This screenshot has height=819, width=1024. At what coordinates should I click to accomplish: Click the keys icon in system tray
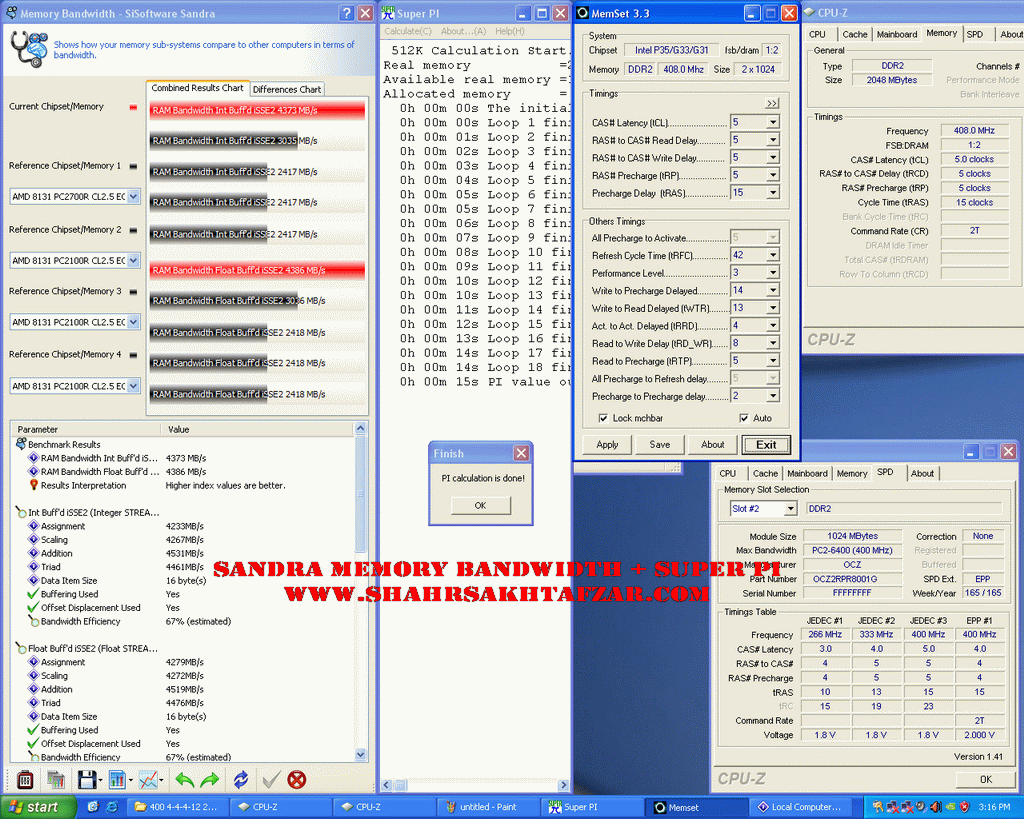click(878, 807)
